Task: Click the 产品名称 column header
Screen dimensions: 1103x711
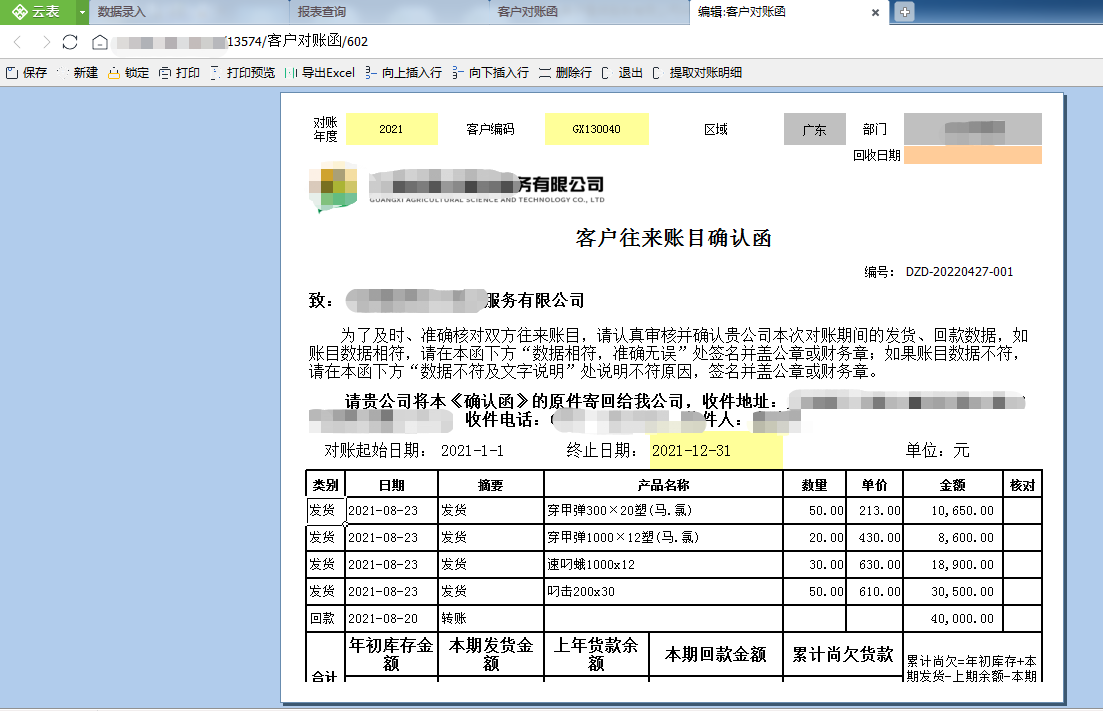Action: (x=663, y=485)
